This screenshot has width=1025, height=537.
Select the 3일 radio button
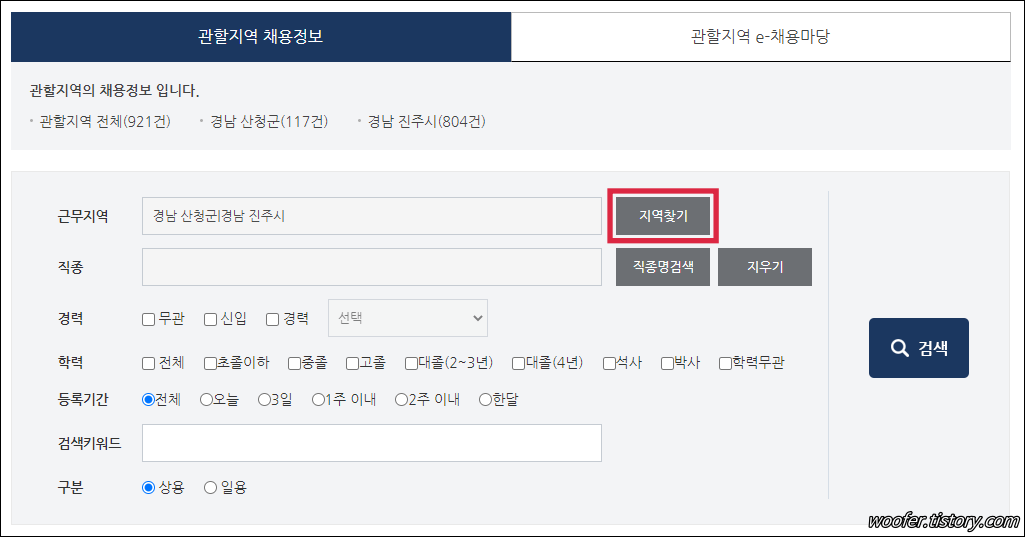[x=264, y=400]
